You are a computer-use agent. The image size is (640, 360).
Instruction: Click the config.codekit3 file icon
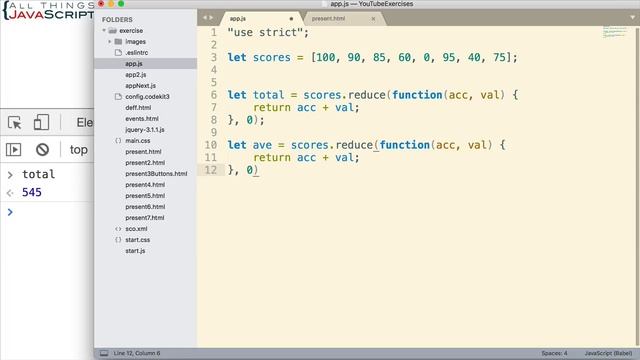[x=118, y=97]
